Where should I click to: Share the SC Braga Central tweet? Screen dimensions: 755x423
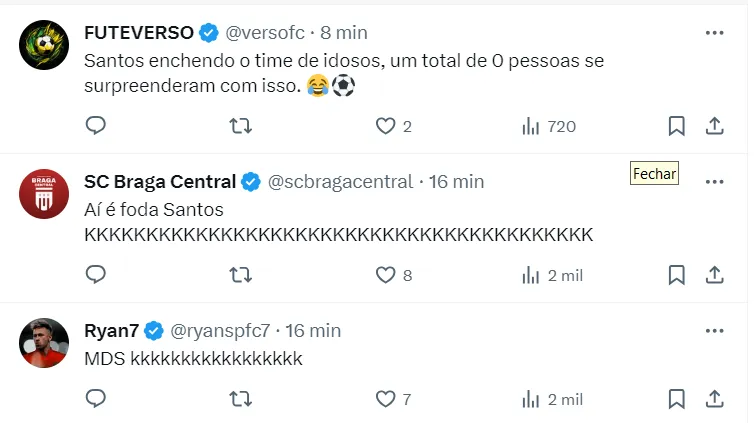click(715, 274)
